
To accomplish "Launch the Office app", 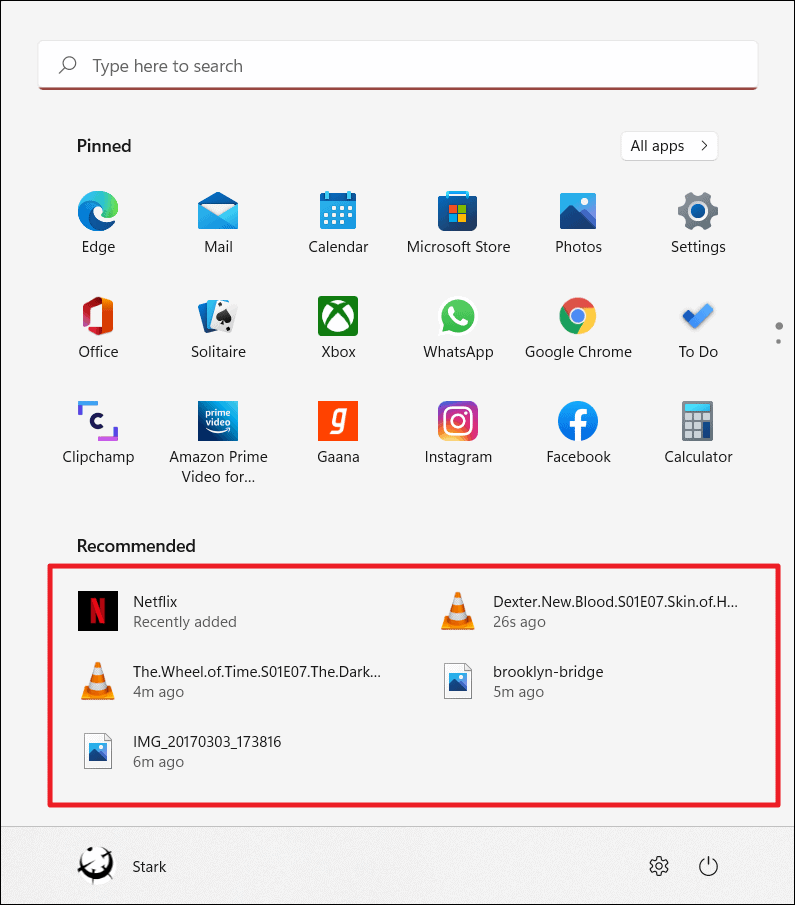I will [98, 327].
